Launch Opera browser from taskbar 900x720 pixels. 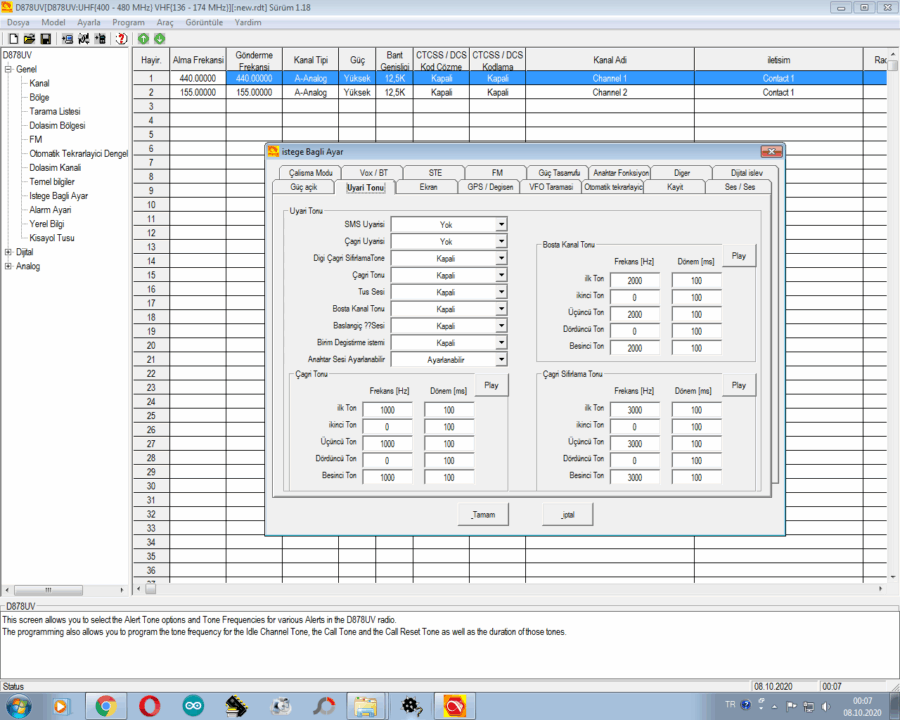[x=149, y=706]
